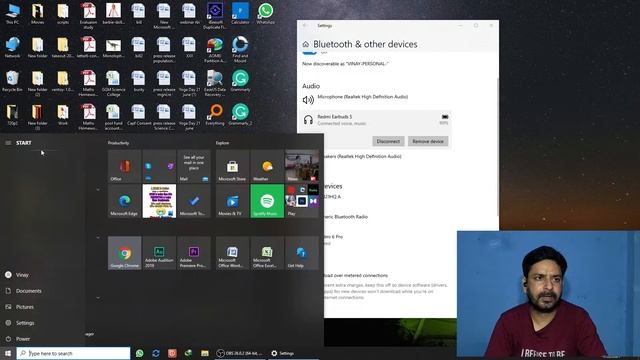Select the WhatsApp desktop shortcut

(x=265, y=13)
